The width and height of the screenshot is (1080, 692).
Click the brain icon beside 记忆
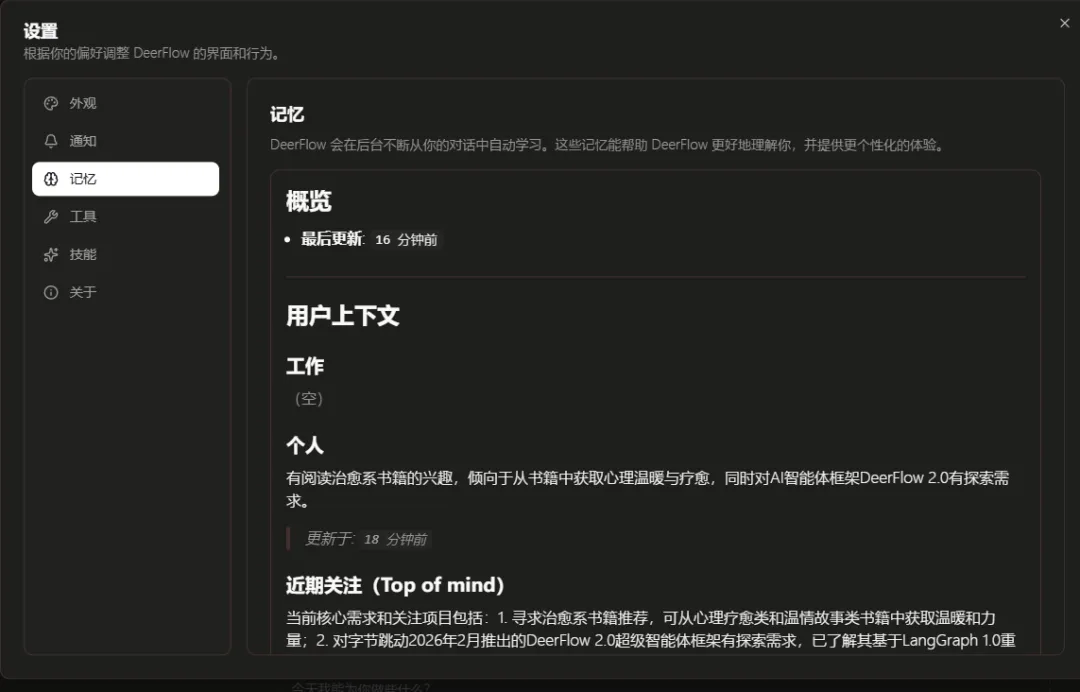pyautogui.click(x=51, y=179)
